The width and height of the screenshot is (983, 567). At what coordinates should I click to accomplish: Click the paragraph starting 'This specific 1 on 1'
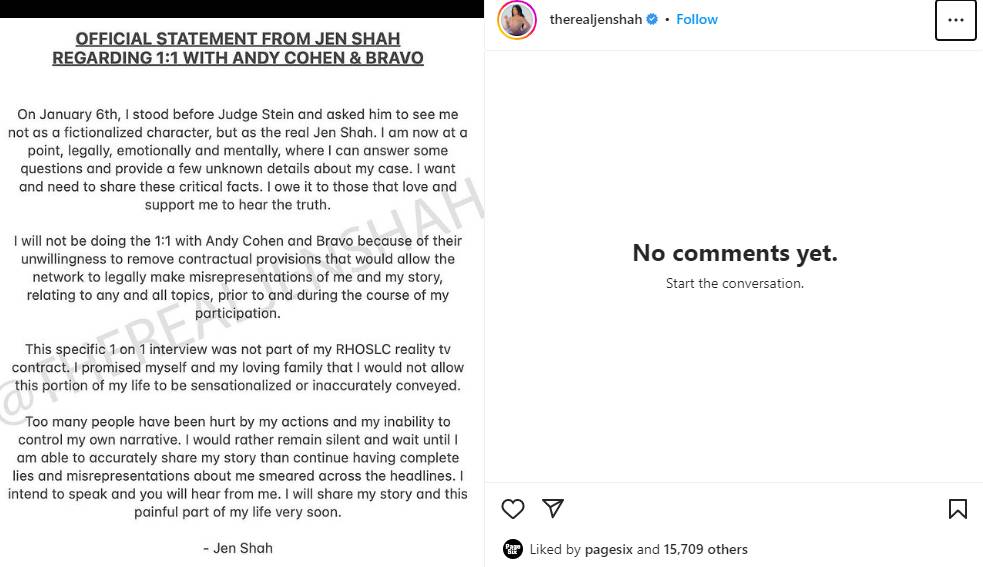pos(238,367)
